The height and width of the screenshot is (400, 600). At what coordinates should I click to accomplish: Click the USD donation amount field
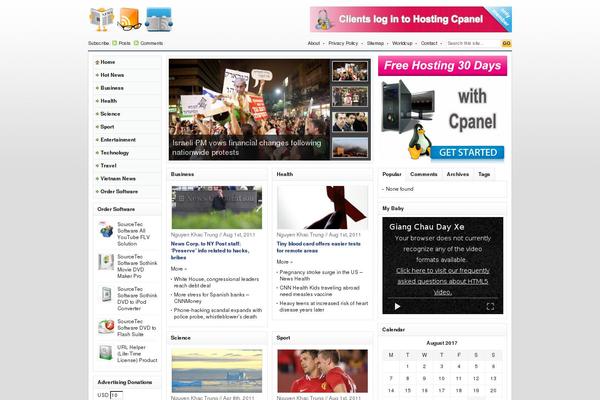[x=116, y=395]
